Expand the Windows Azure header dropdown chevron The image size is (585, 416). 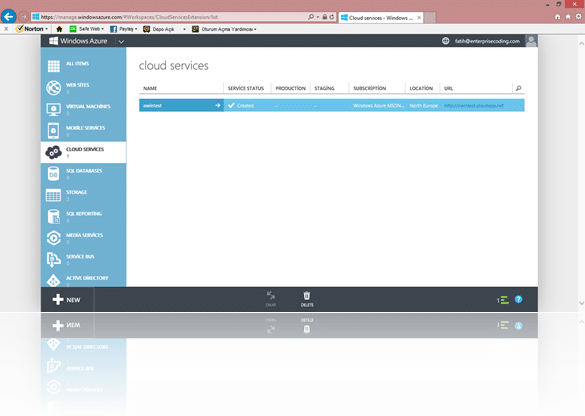(121, 41)
